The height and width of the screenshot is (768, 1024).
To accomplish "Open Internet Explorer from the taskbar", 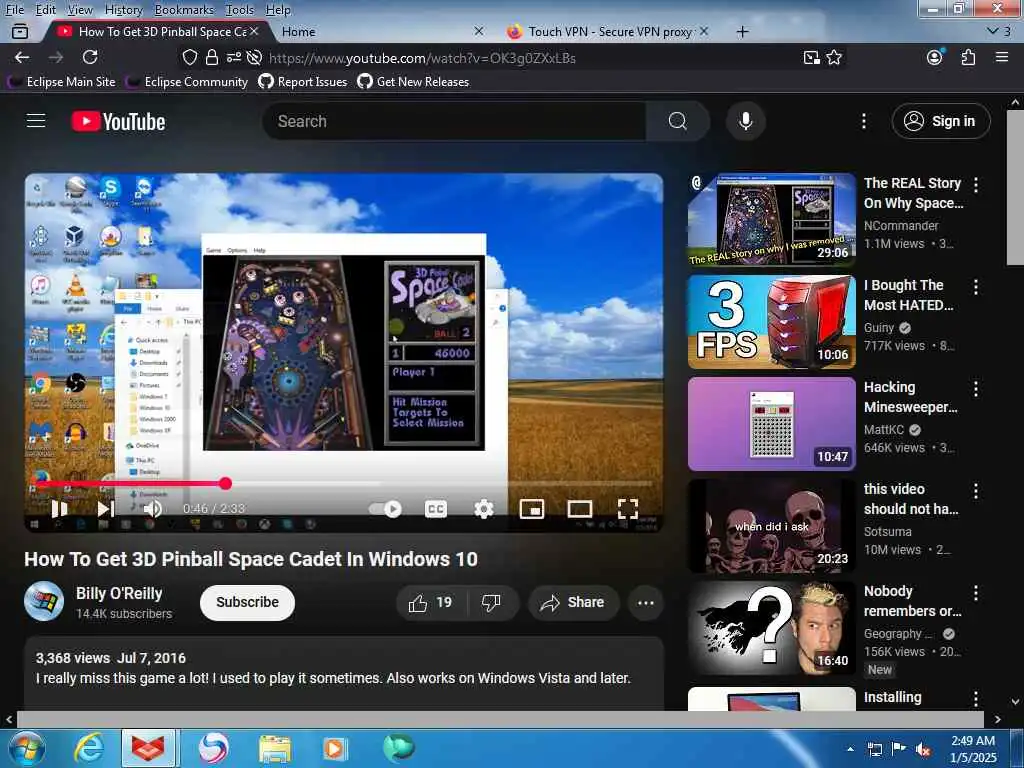I will coord(88,748).
